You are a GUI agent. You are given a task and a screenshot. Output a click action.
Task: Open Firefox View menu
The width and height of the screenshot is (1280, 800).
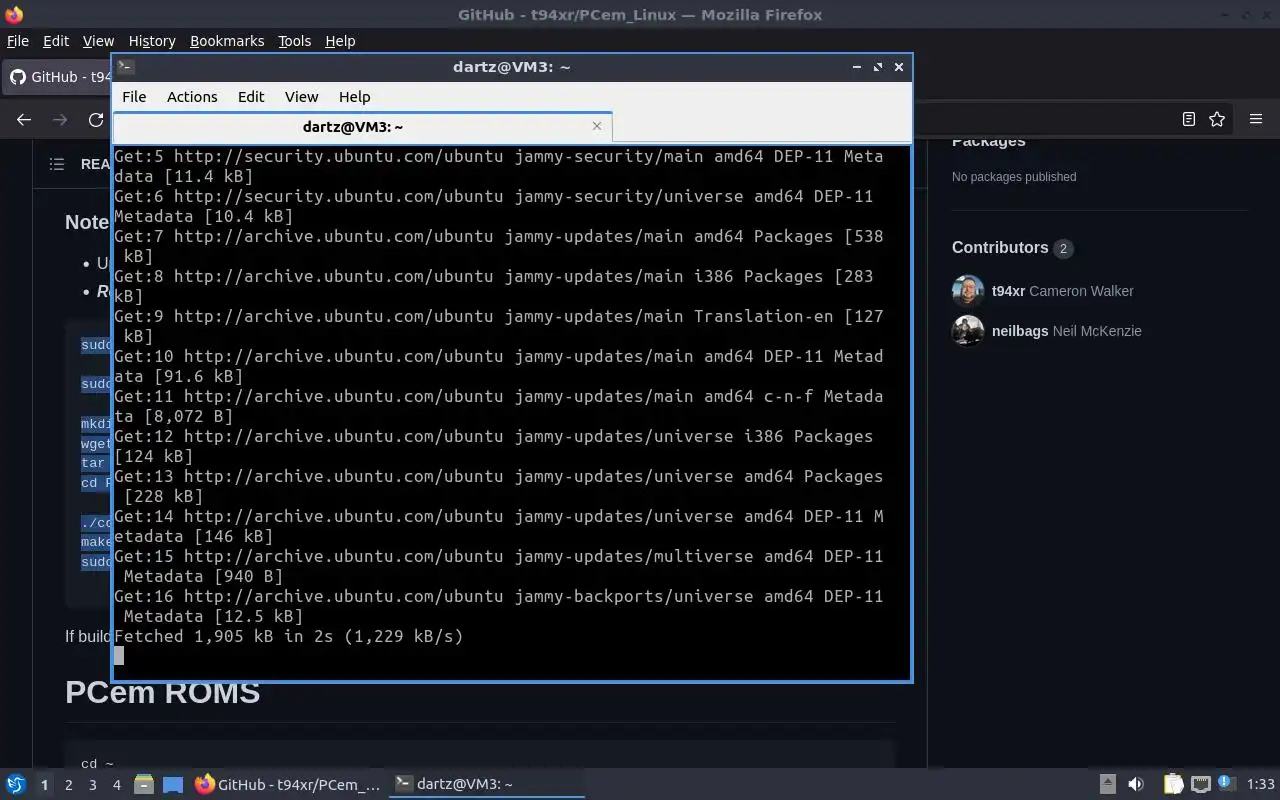(x=98, y=41)
